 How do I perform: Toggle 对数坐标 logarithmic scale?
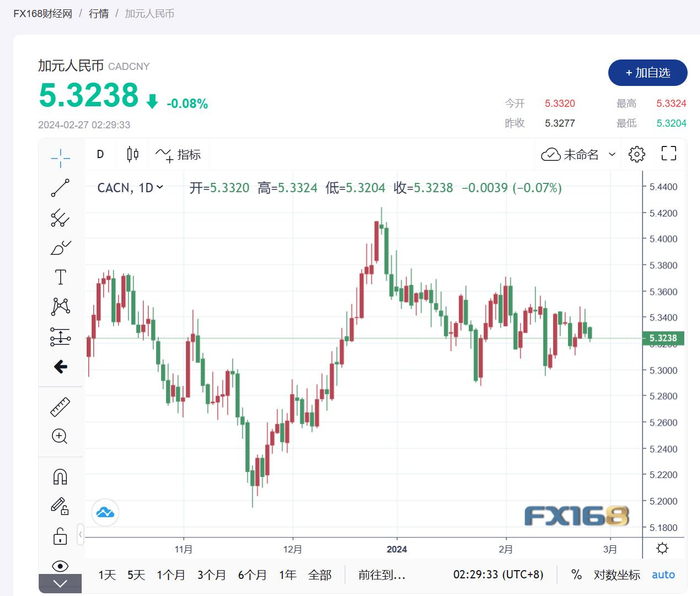(x=617, y=575)
